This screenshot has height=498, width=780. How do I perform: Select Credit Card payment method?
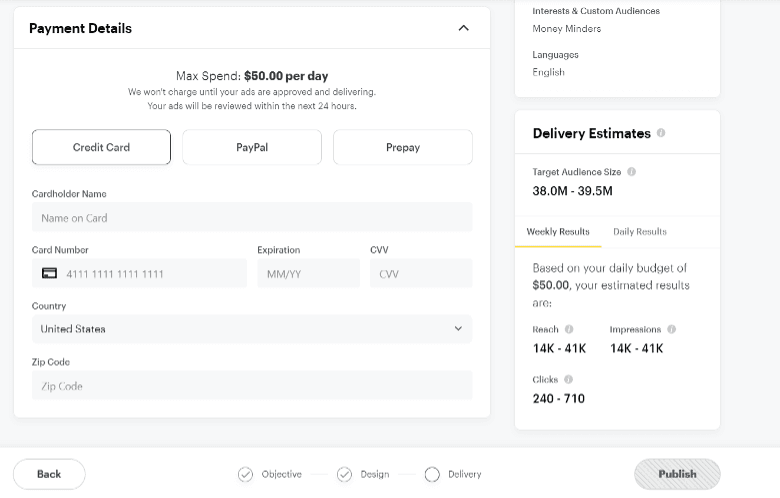click(x=101, y=147)
